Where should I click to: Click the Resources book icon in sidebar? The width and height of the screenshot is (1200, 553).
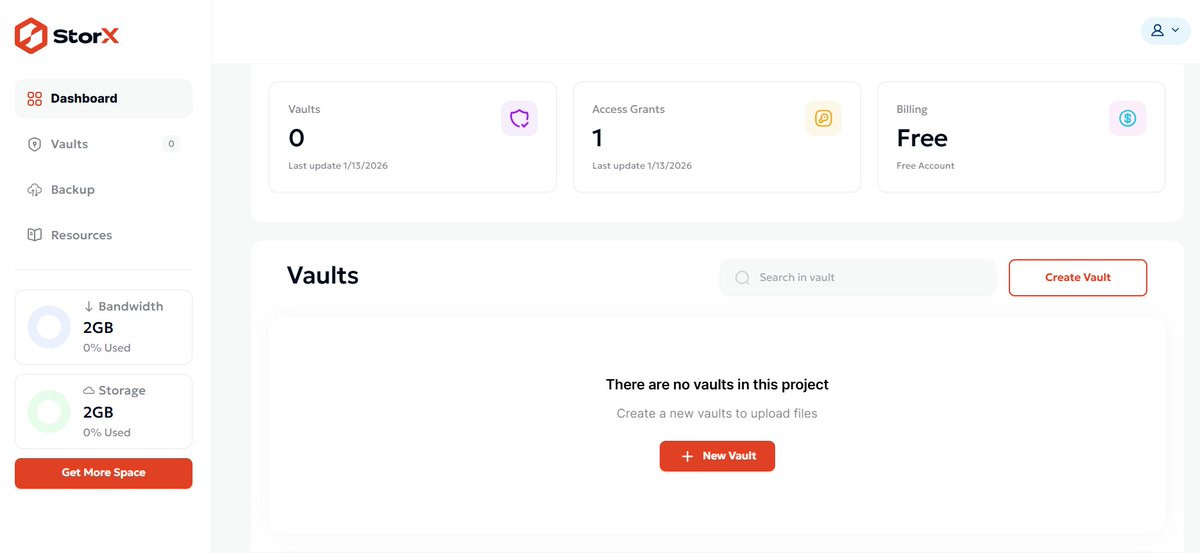(x=34, y=235)
